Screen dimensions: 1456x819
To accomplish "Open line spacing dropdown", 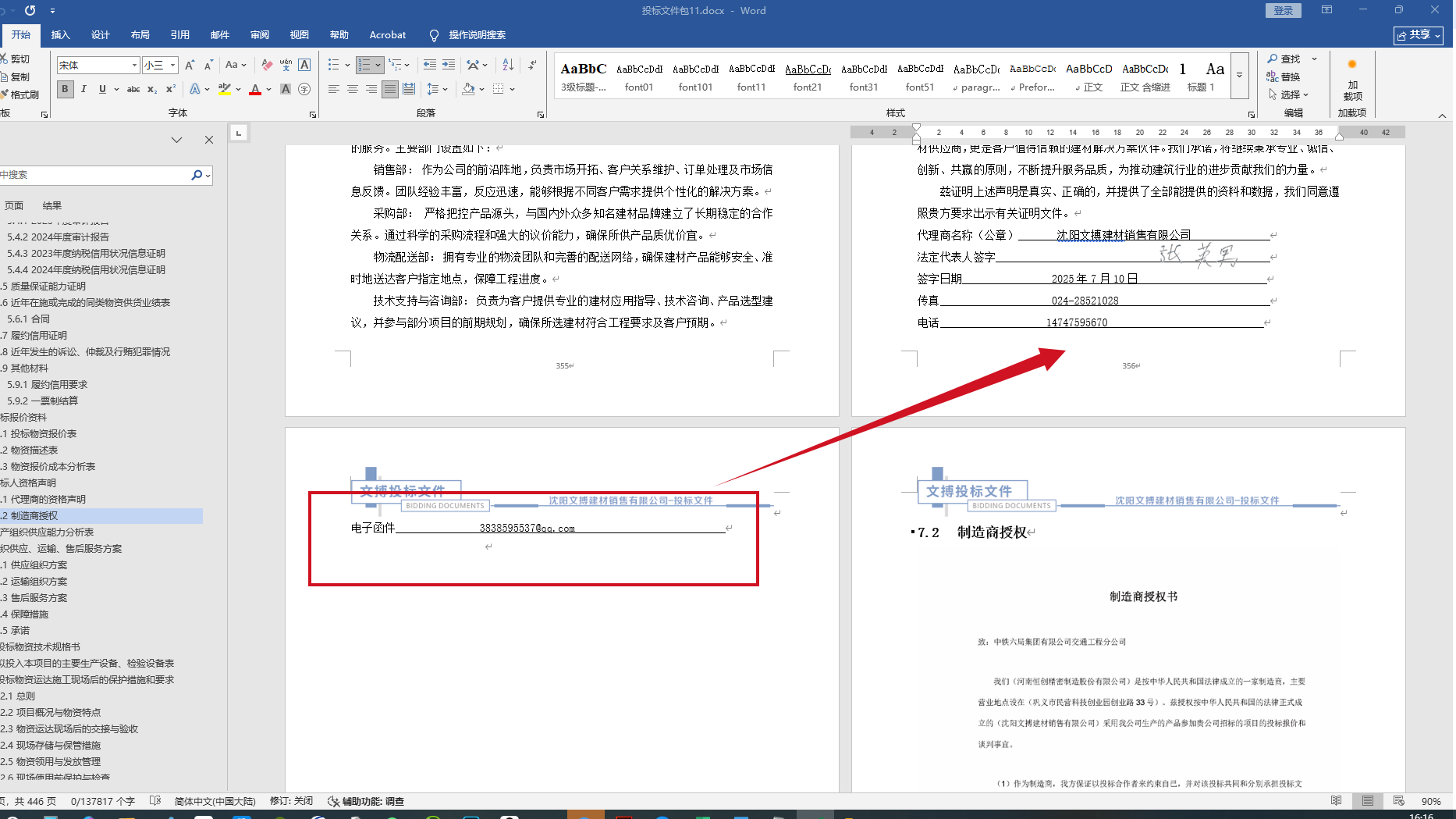I will coord(438,89).
